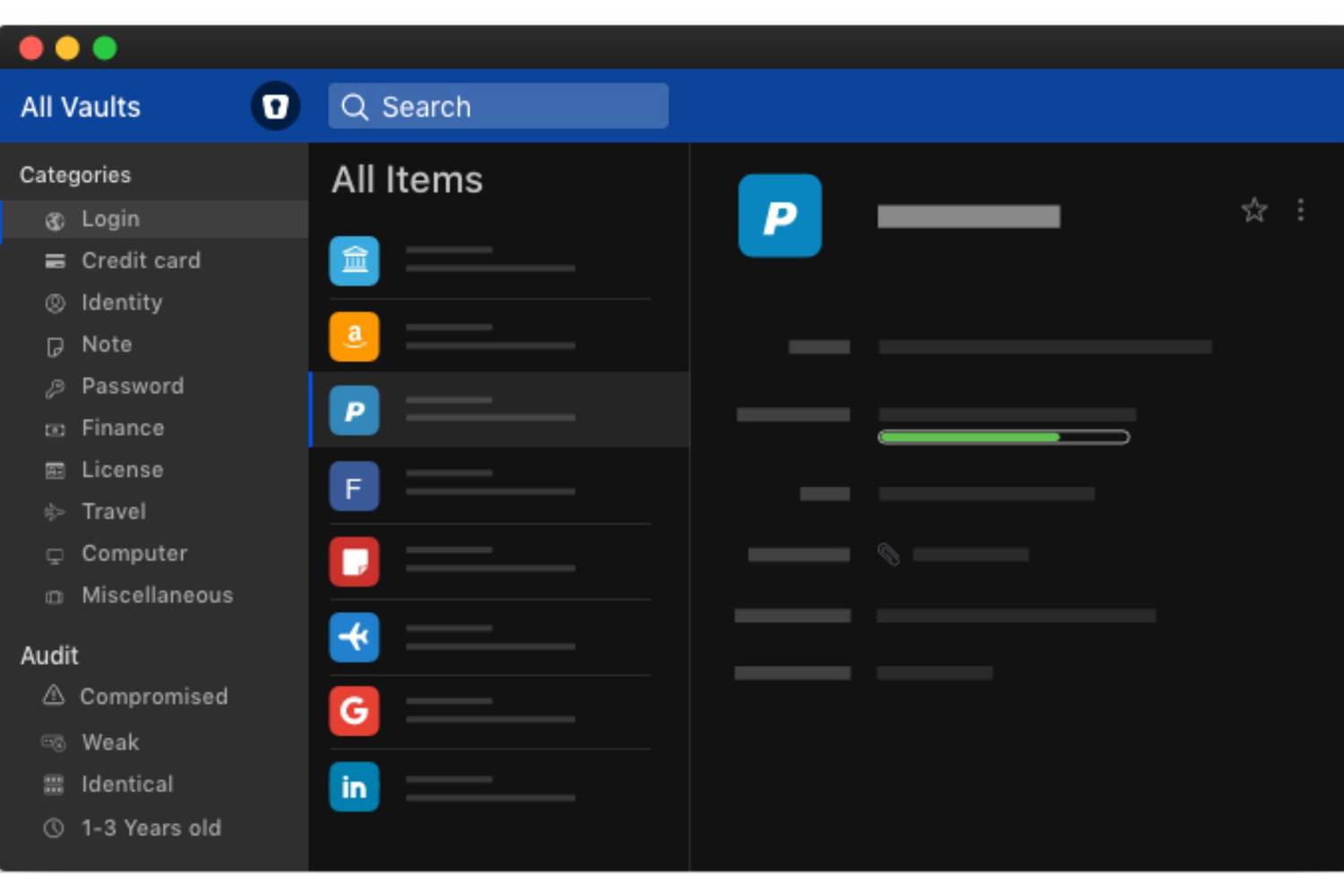Screen dimensions: 1344x896
Task: Open the Compromised audit list
Action: coord(153,696)
